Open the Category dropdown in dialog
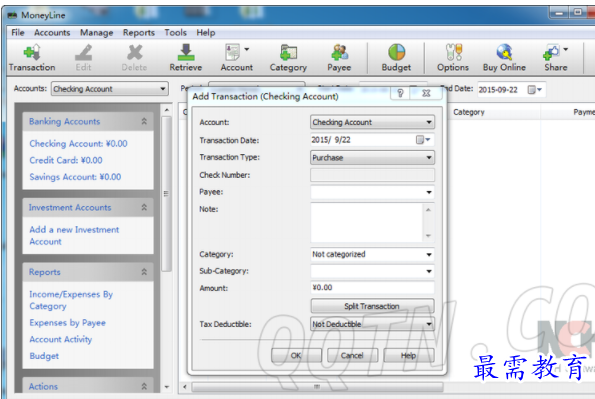The width and height of the screenshot is (595, 399). pyautogui.click(x=372, y=254)
